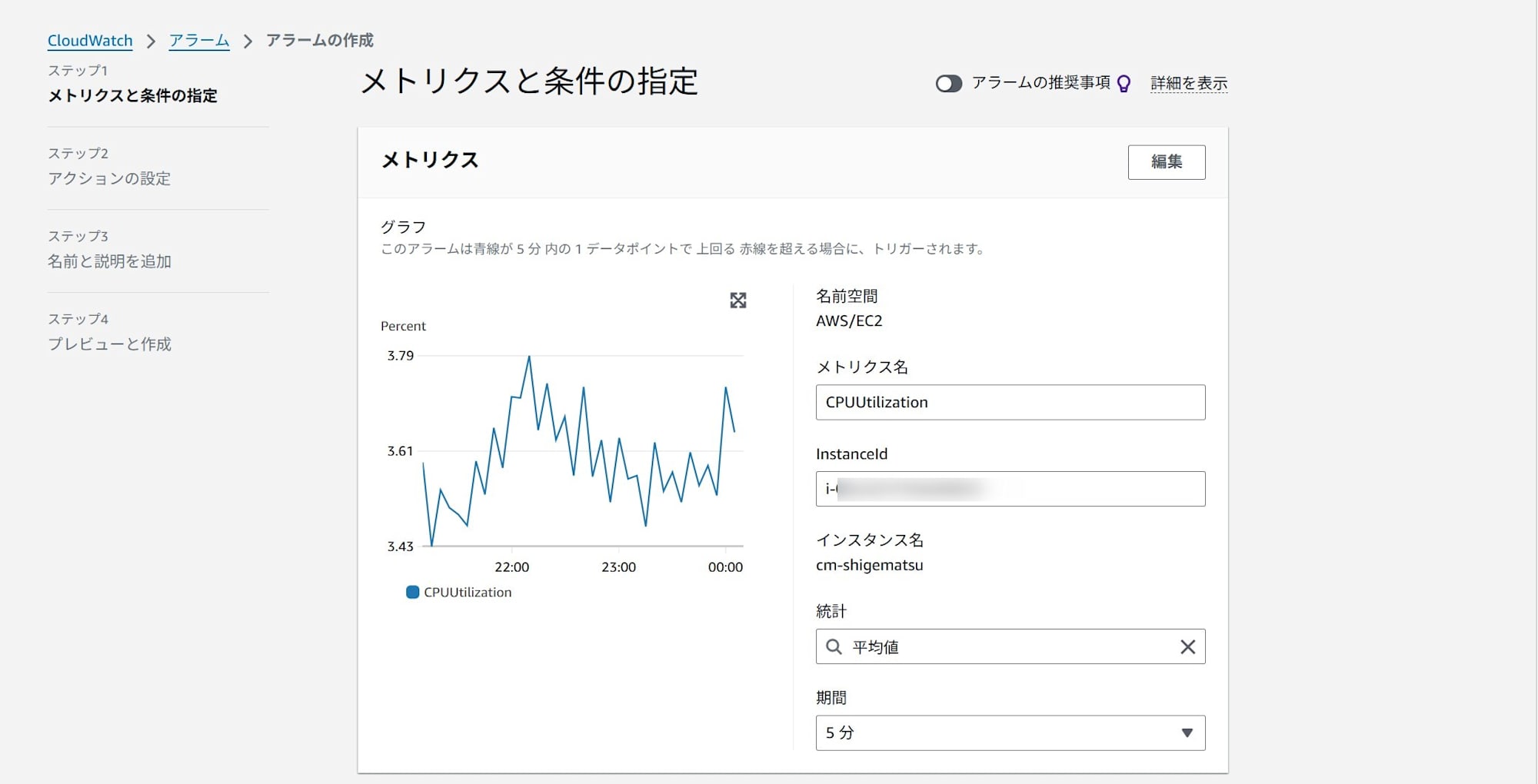Open the 詳細を表示 link
Image resolution: width=1538 pixels, height=784 pixels.
pyautogui.click(x=1189, y=83)
